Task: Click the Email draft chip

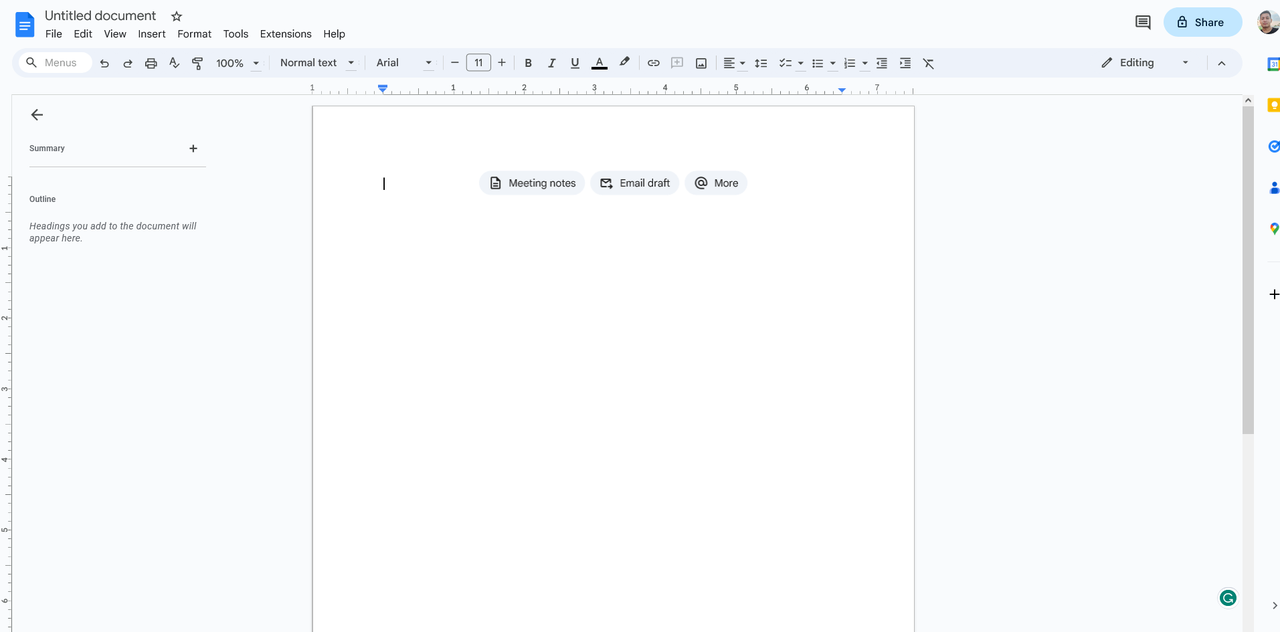Action: pos(635,183)
